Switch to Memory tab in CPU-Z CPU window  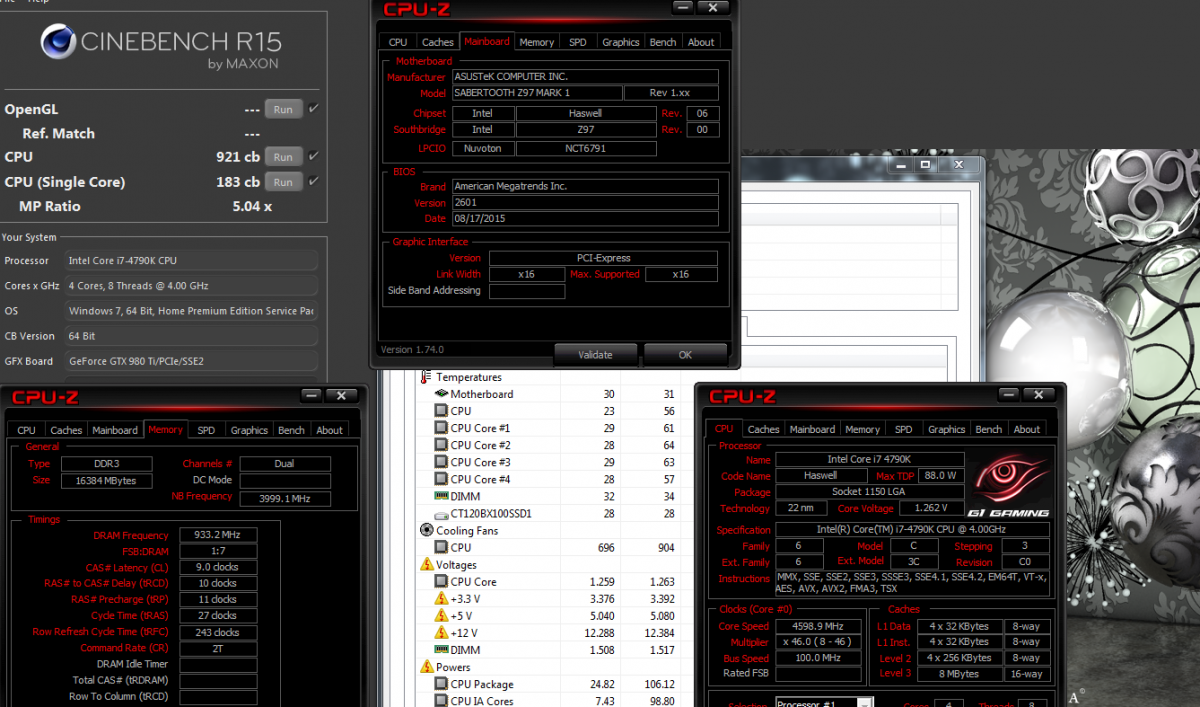pos(862,429)
